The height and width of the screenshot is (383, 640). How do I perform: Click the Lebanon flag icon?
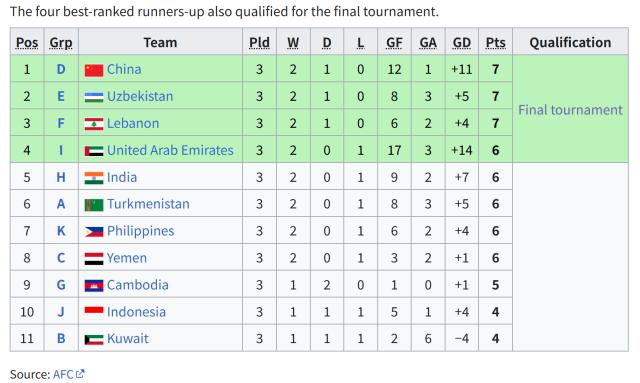[94, 124]
